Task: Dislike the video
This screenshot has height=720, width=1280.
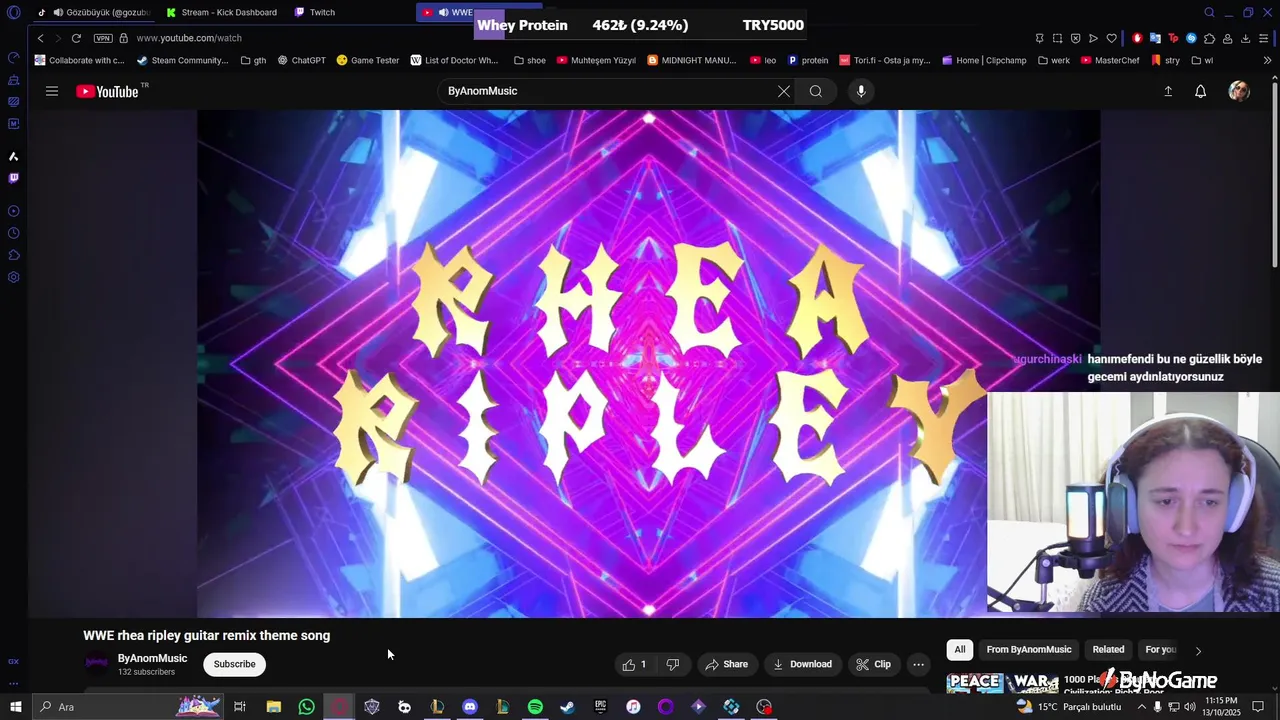Action: (672, 664)
